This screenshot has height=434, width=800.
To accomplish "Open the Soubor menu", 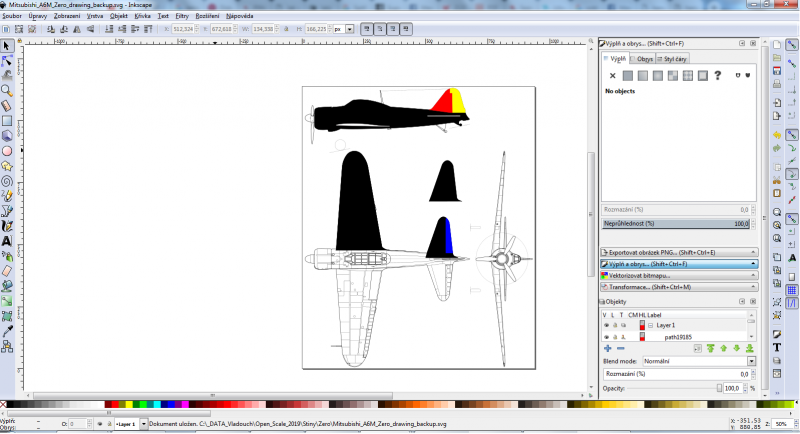I will [12, 16].
